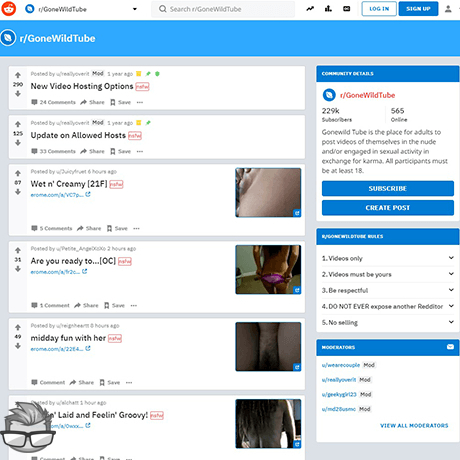This screenshot has height=460, width=460.
Task: Share the Update on Allowed Hosts post
Action: 92,151
